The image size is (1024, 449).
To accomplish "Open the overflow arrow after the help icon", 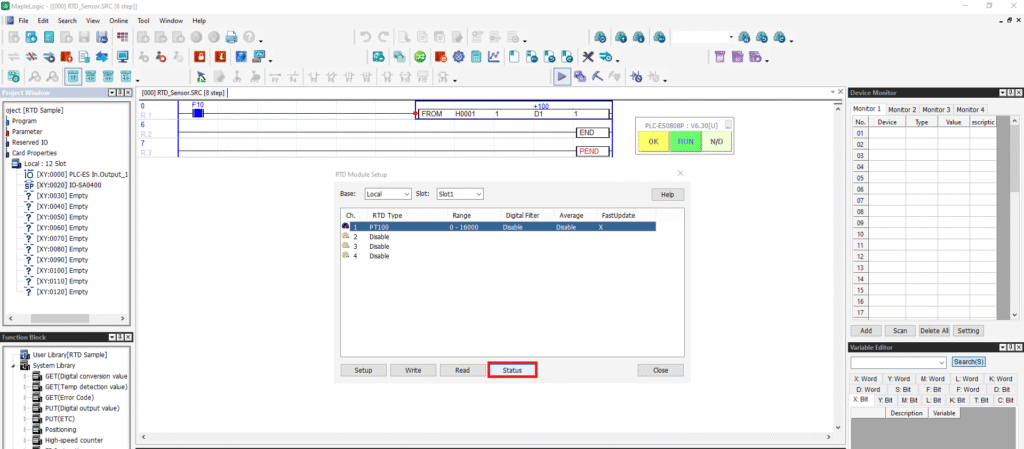I will 261,41.
